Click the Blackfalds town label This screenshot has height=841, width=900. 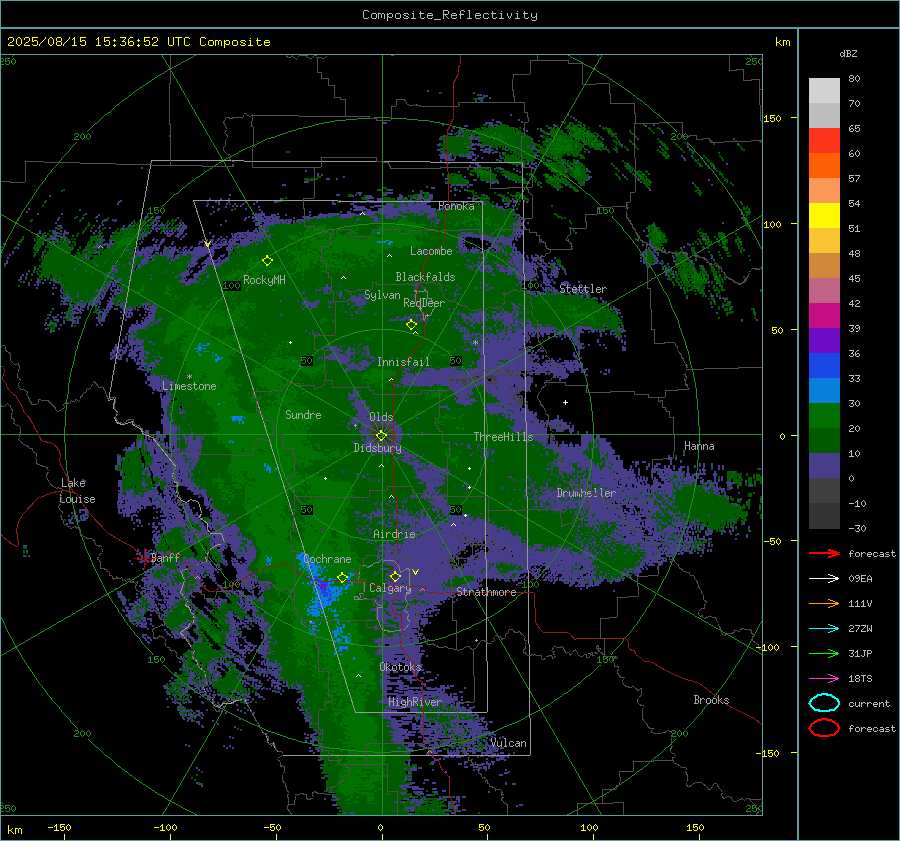tap(425, 277)
